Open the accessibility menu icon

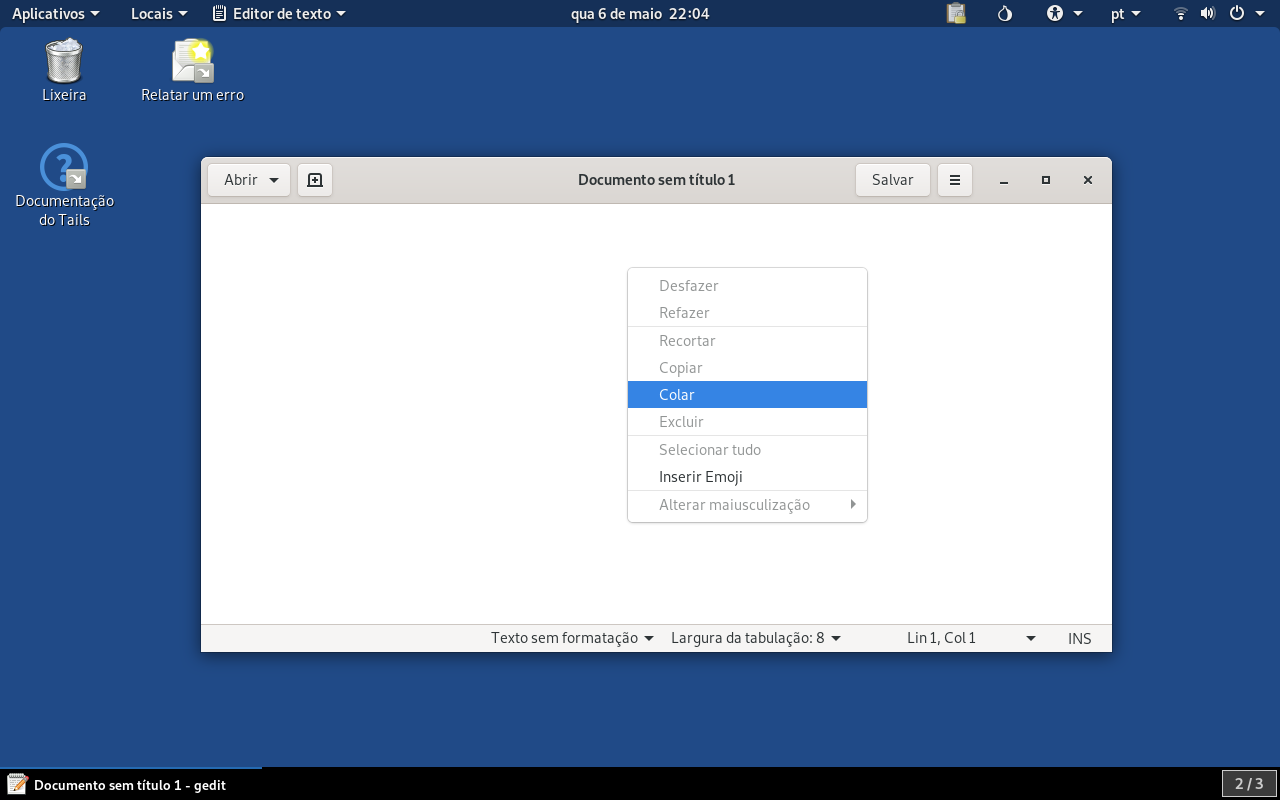1055,14
